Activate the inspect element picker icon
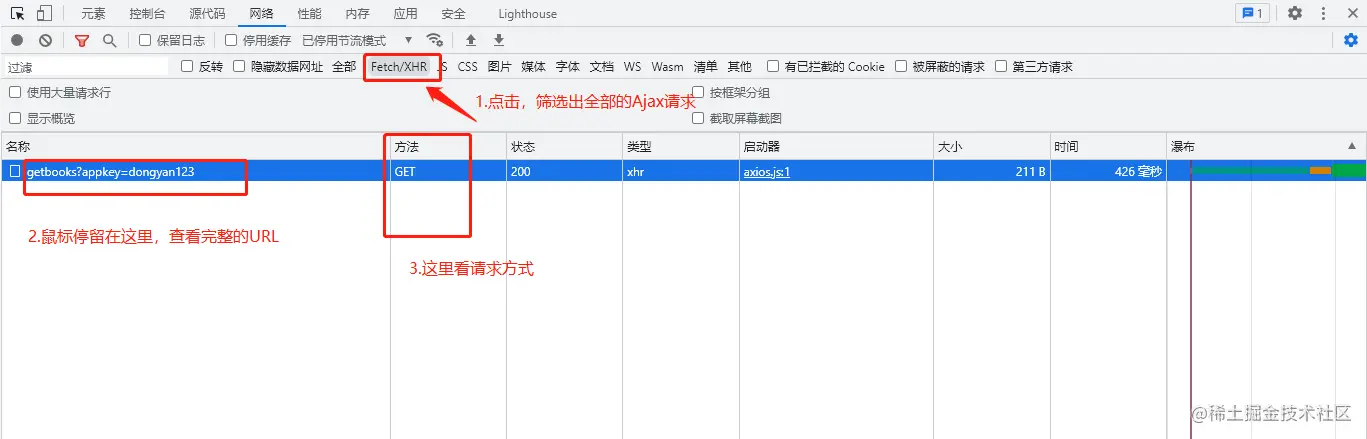 click(17, 14)
